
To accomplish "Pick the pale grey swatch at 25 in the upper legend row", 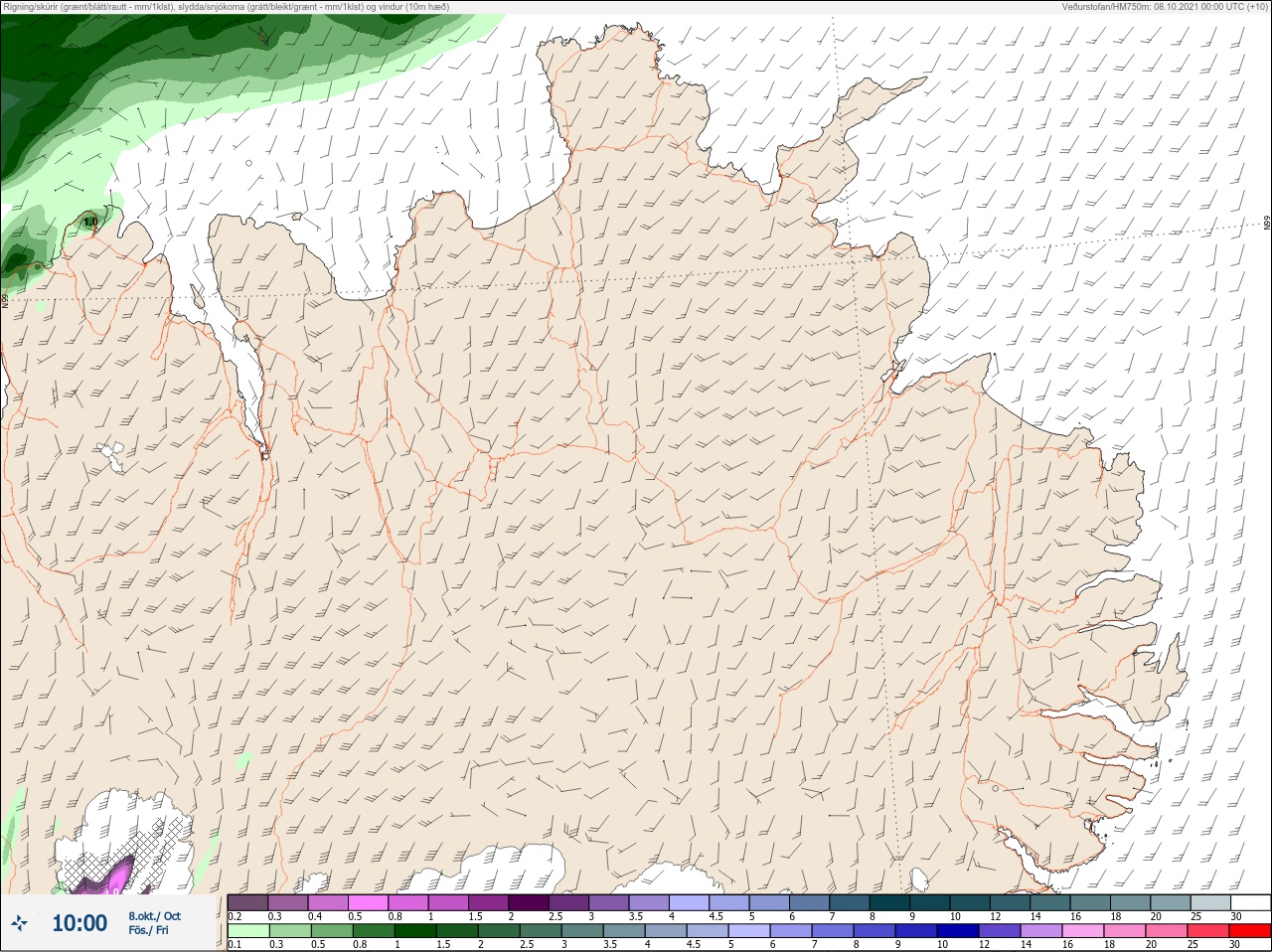I will 1211,902.
